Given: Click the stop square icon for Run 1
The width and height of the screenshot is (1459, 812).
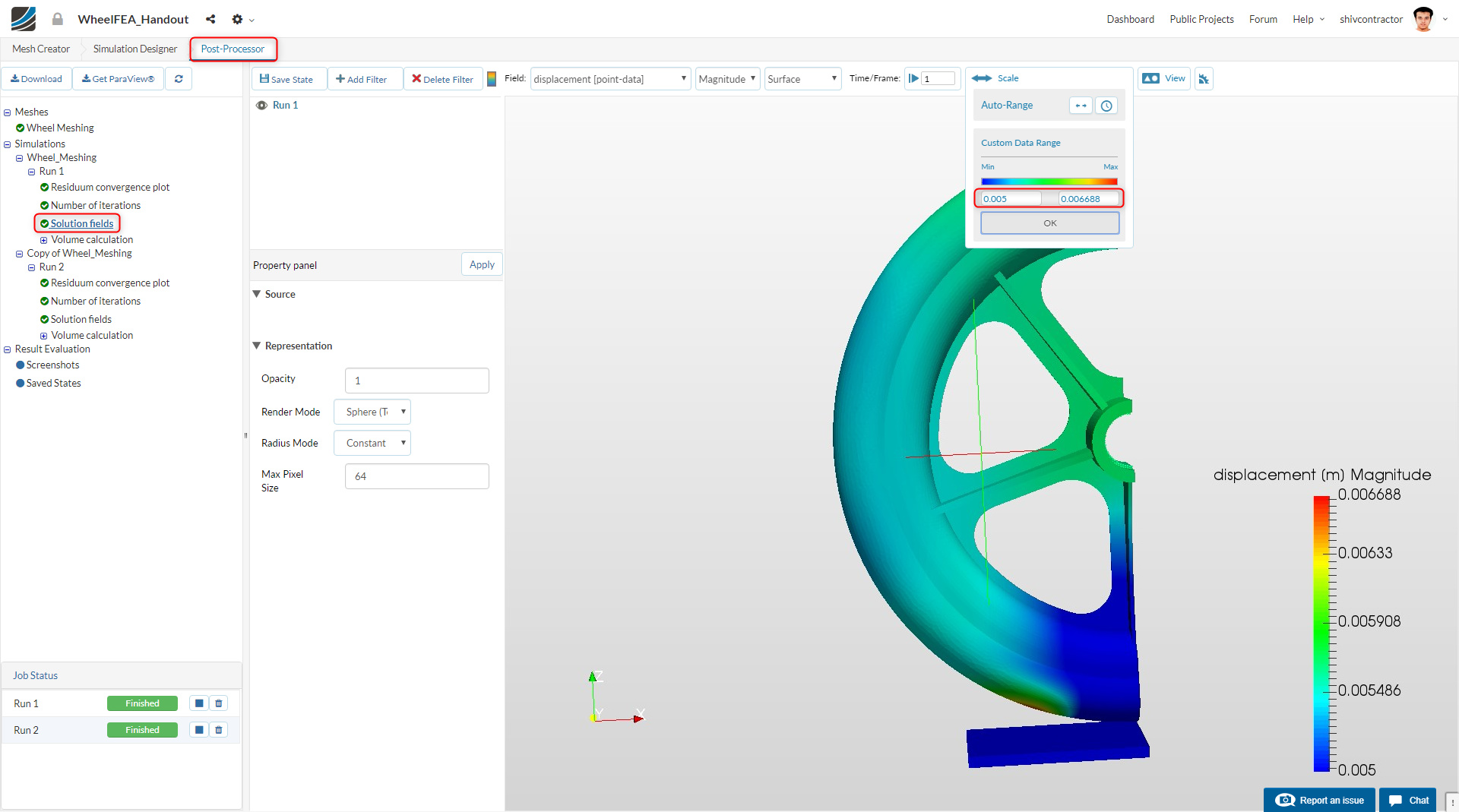Looking at the screenshot, I should (199, 703).
